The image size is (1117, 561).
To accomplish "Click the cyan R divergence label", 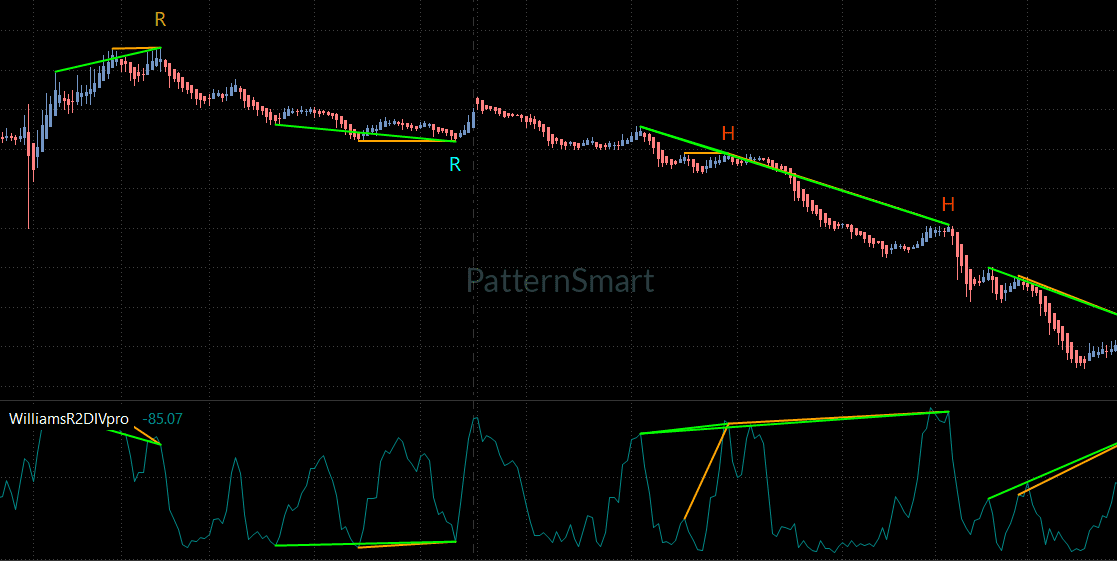I will 455,164.
